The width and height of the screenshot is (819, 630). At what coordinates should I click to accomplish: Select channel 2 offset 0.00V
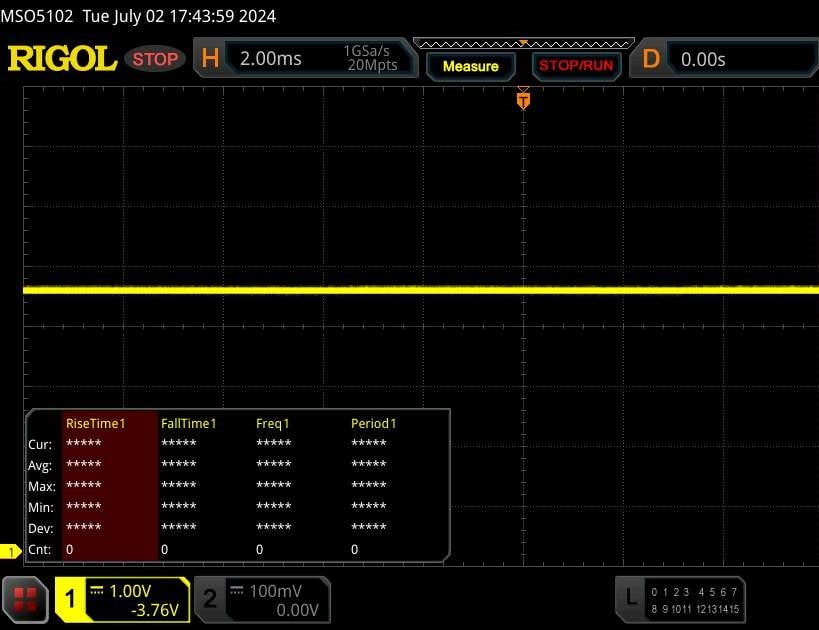point(298,610)
